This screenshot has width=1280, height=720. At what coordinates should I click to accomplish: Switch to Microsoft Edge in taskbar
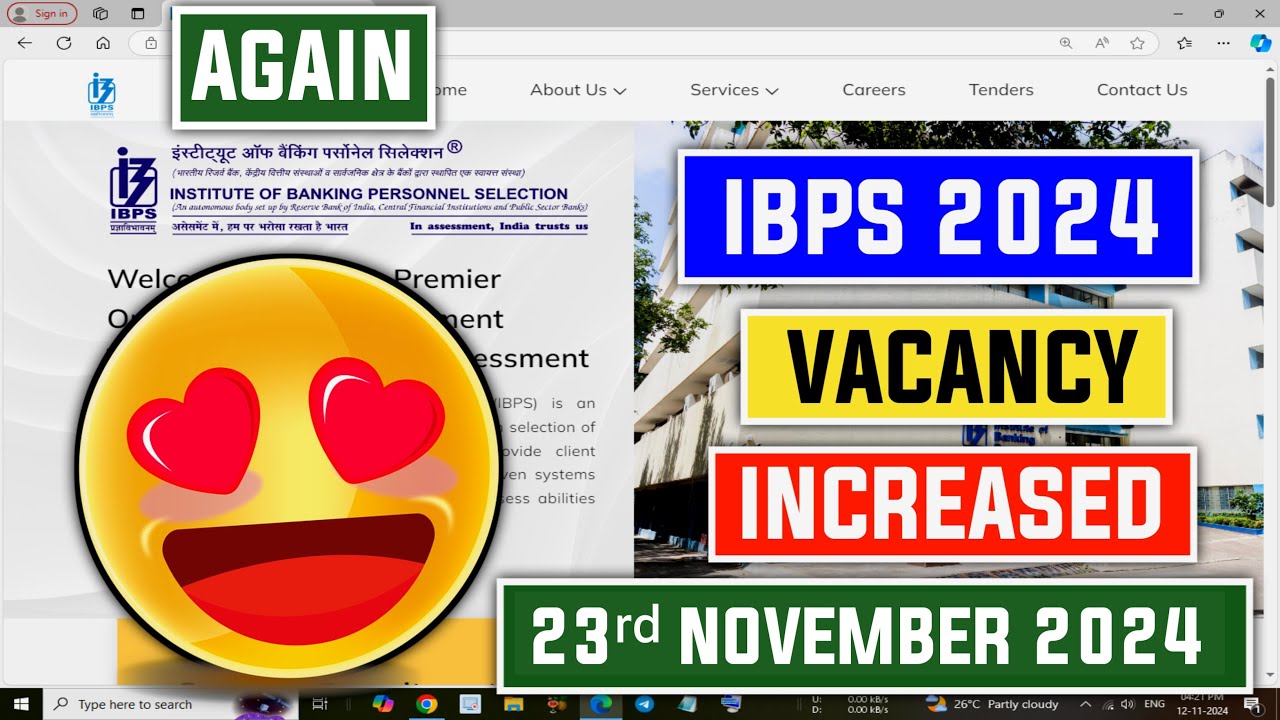tap(601, 704)
